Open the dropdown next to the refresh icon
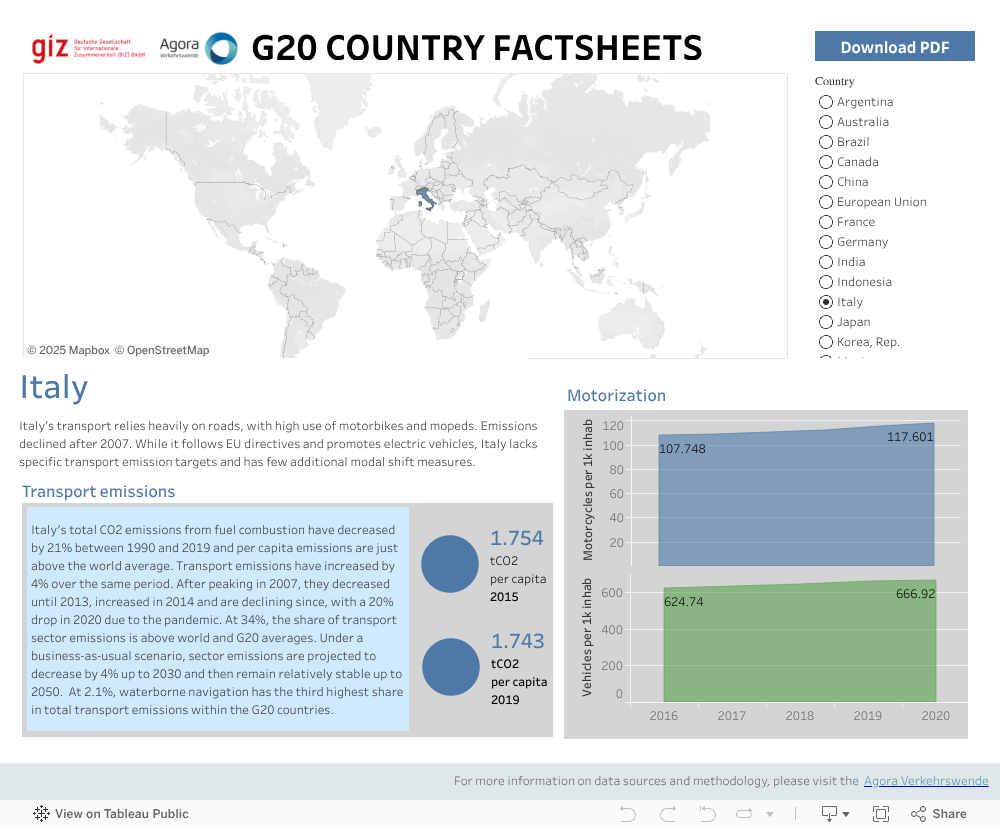The width and height of the screenshot is (1000, 827). (770, 814)
